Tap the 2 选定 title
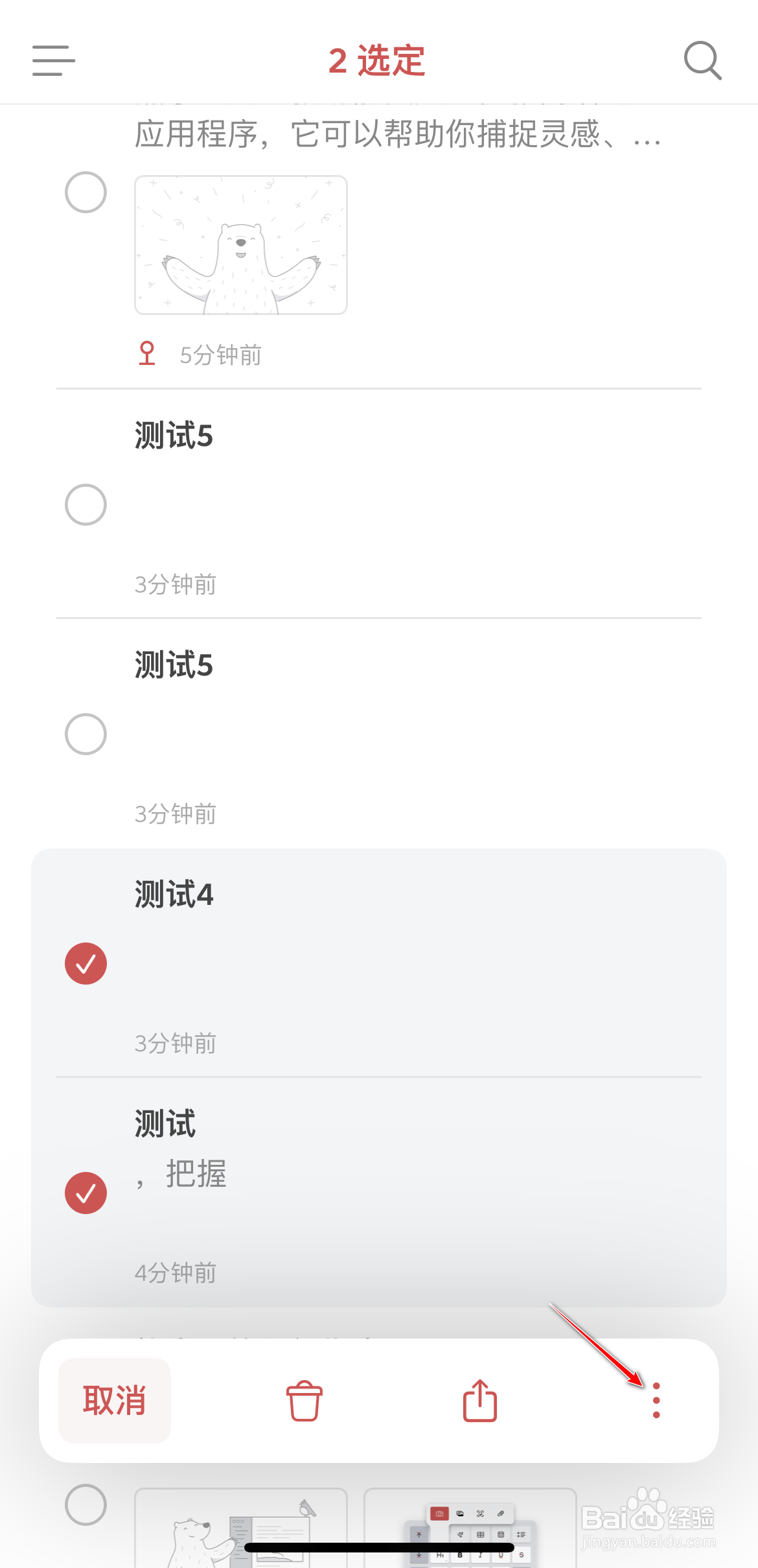758x1568 pixels. [377, 61]
